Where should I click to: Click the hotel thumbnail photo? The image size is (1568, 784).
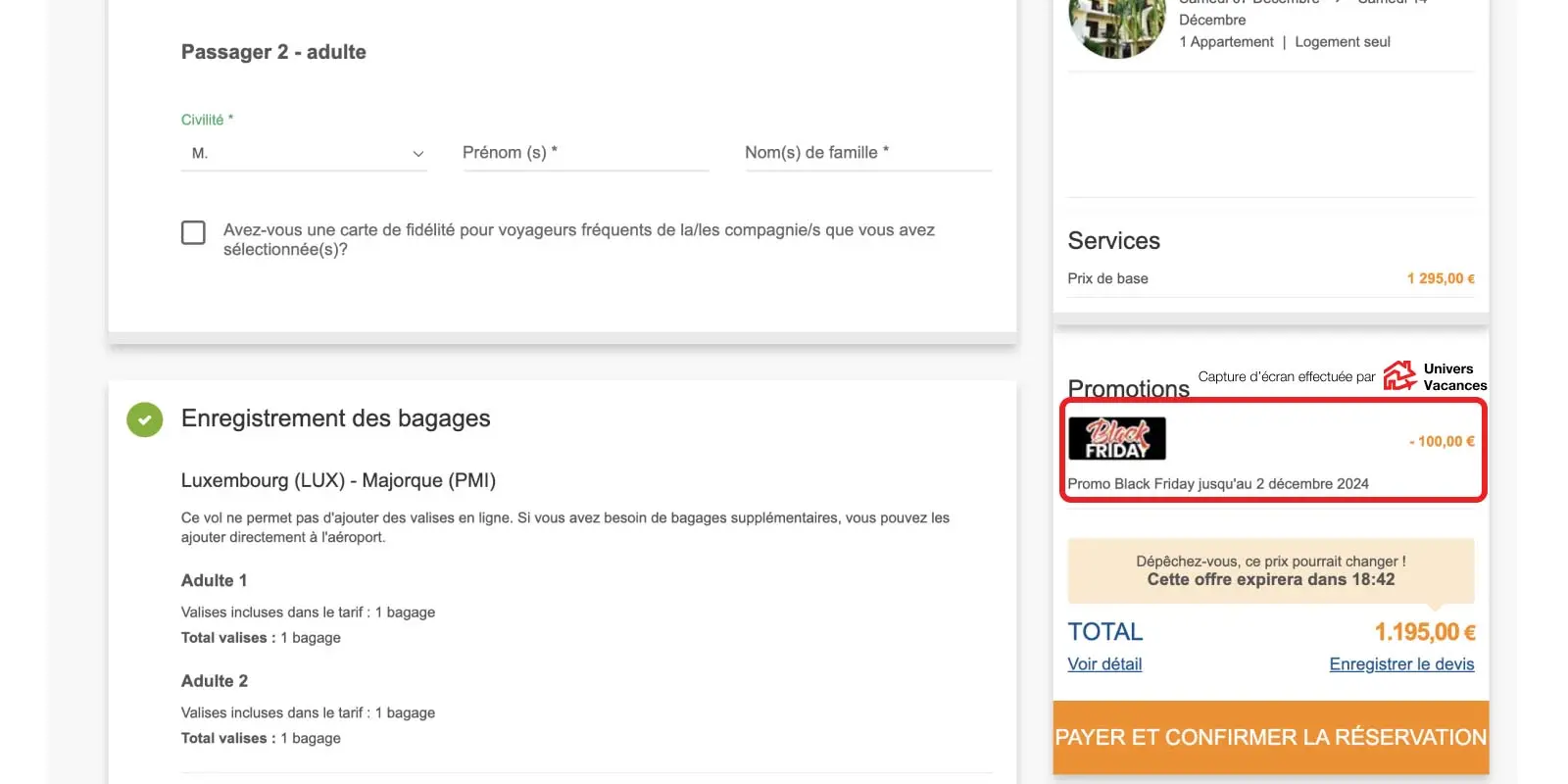1117,27
